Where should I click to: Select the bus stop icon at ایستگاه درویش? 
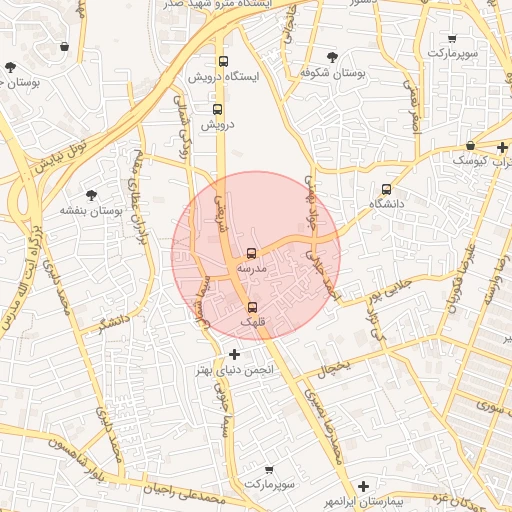point(223,62)
